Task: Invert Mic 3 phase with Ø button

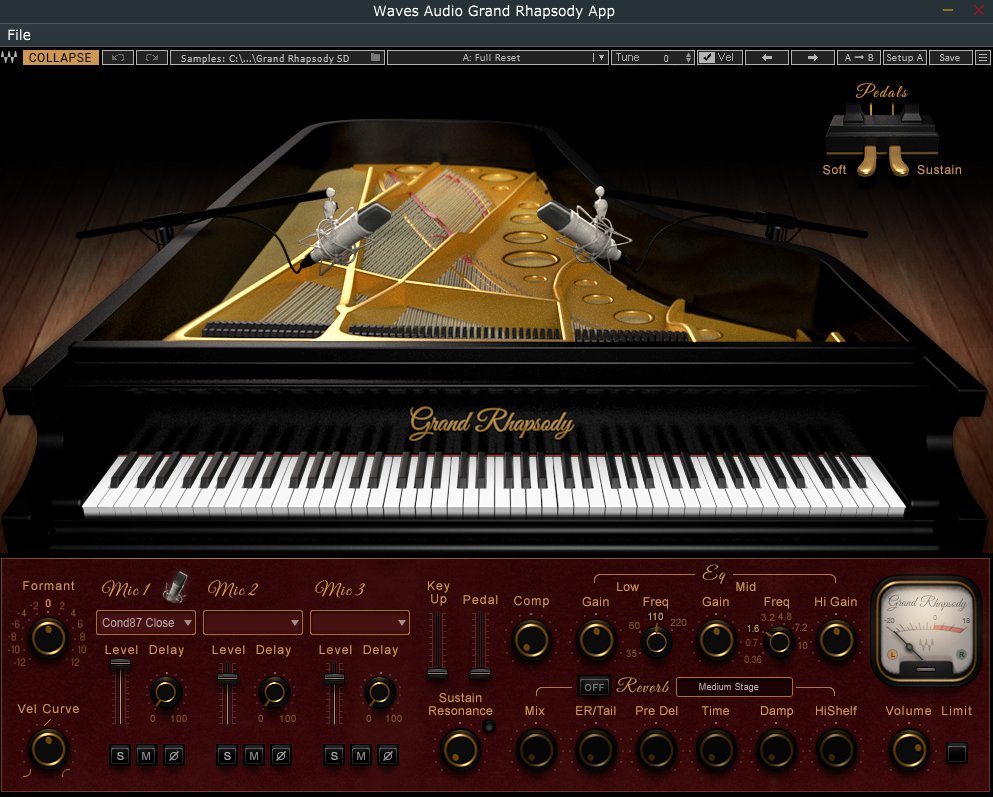Action: pyautogui.click(x=388, y=755)
